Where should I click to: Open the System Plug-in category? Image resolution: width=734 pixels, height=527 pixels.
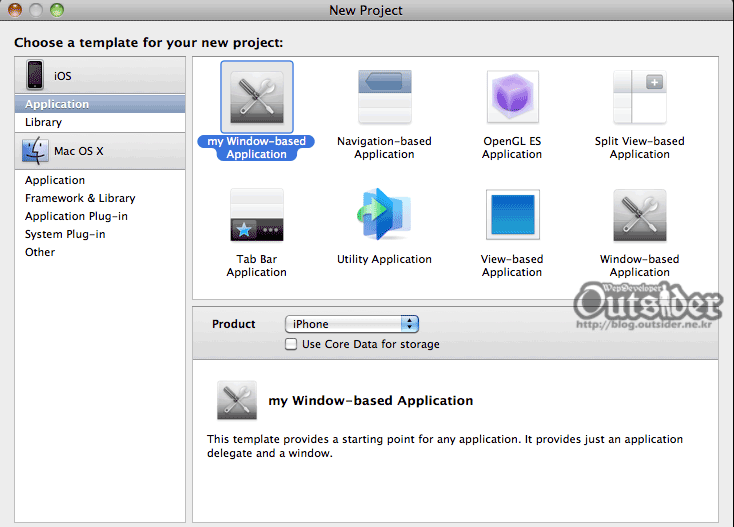(100, 234)
